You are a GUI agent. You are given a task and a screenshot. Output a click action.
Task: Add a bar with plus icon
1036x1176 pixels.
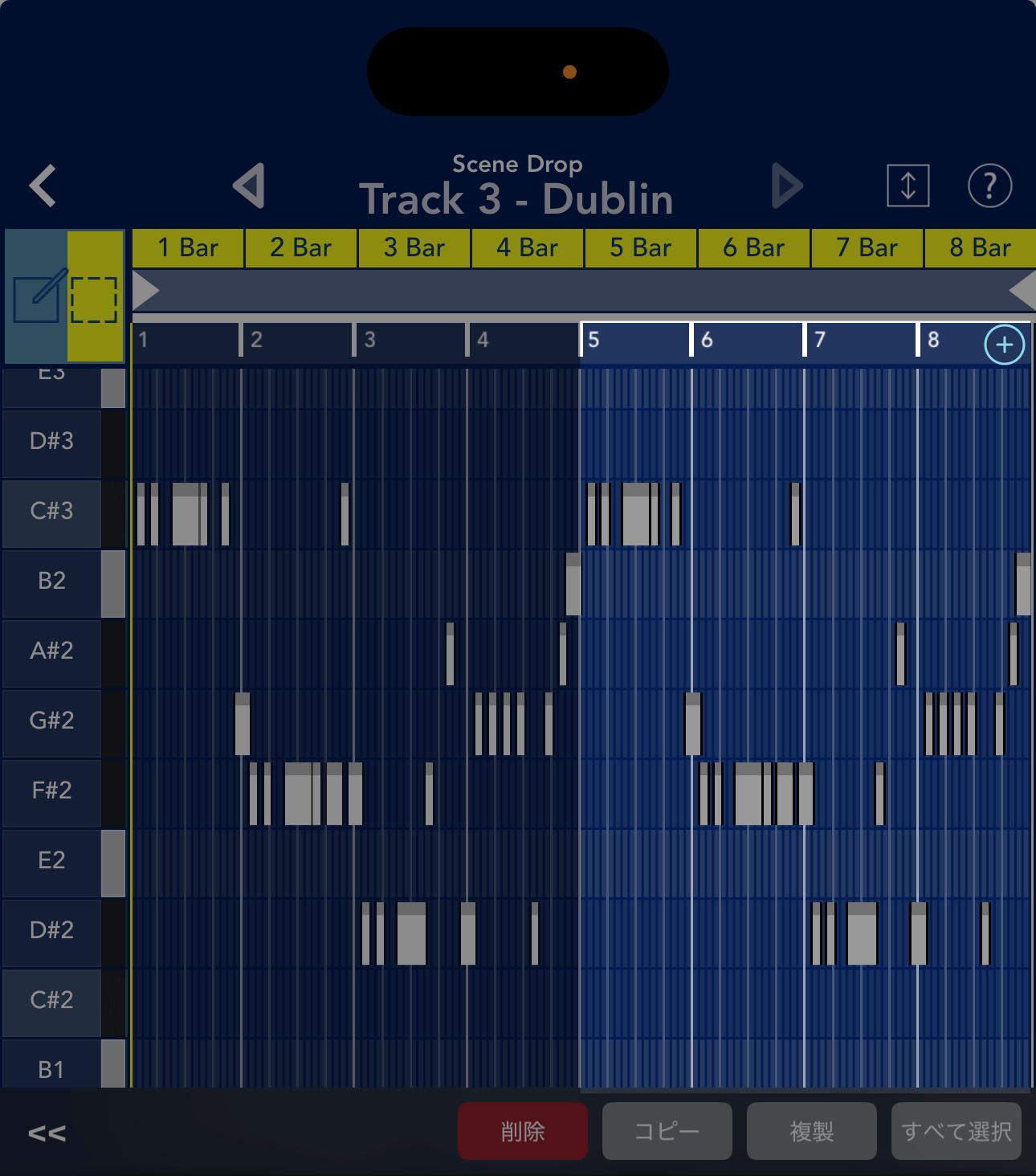1004,345
